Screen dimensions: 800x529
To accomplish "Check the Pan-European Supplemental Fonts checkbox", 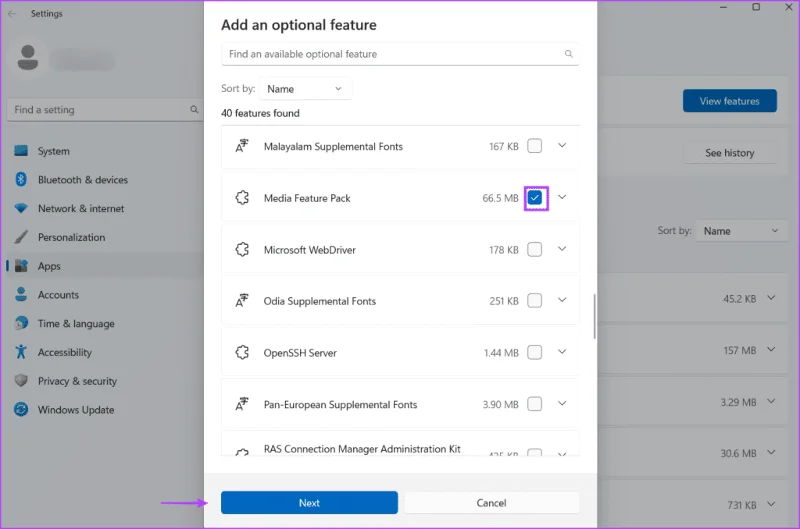I will [x=534, y=404].
